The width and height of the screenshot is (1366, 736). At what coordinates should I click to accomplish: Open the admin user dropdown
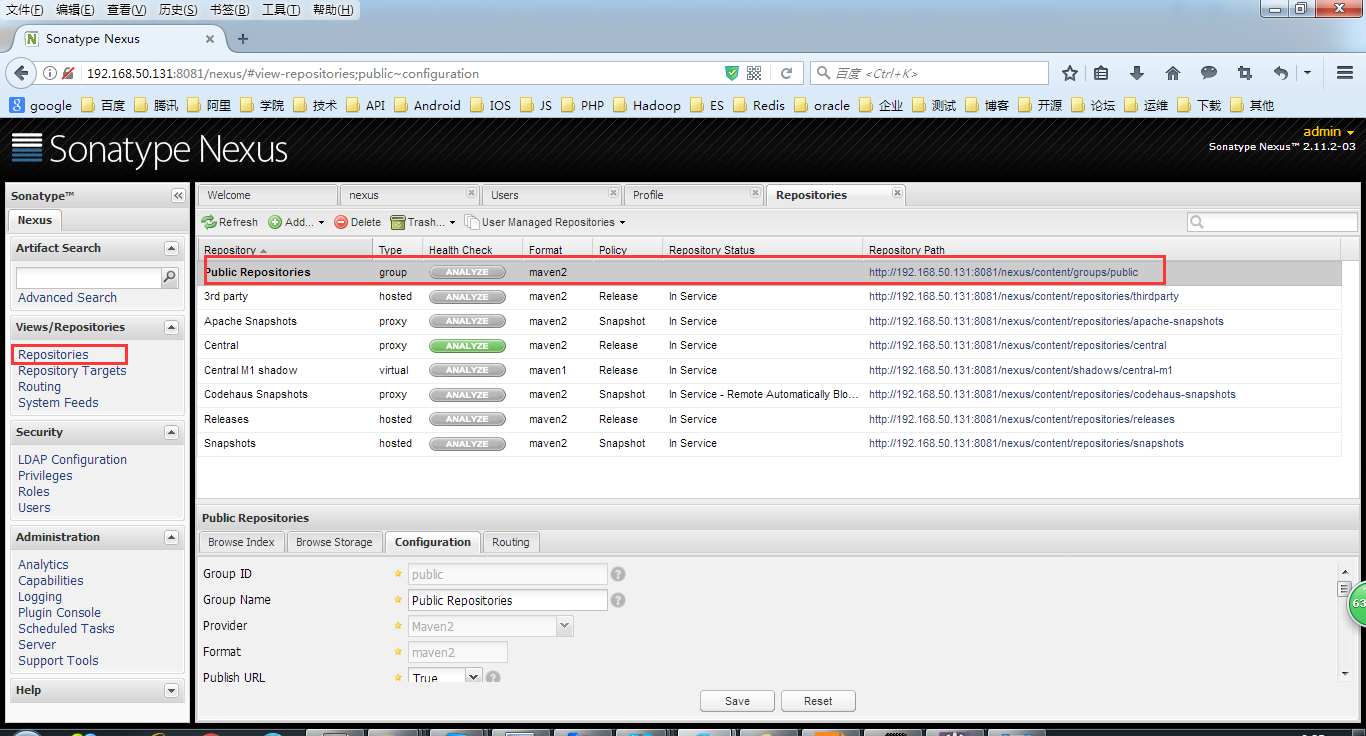(x=1329, y=132)
